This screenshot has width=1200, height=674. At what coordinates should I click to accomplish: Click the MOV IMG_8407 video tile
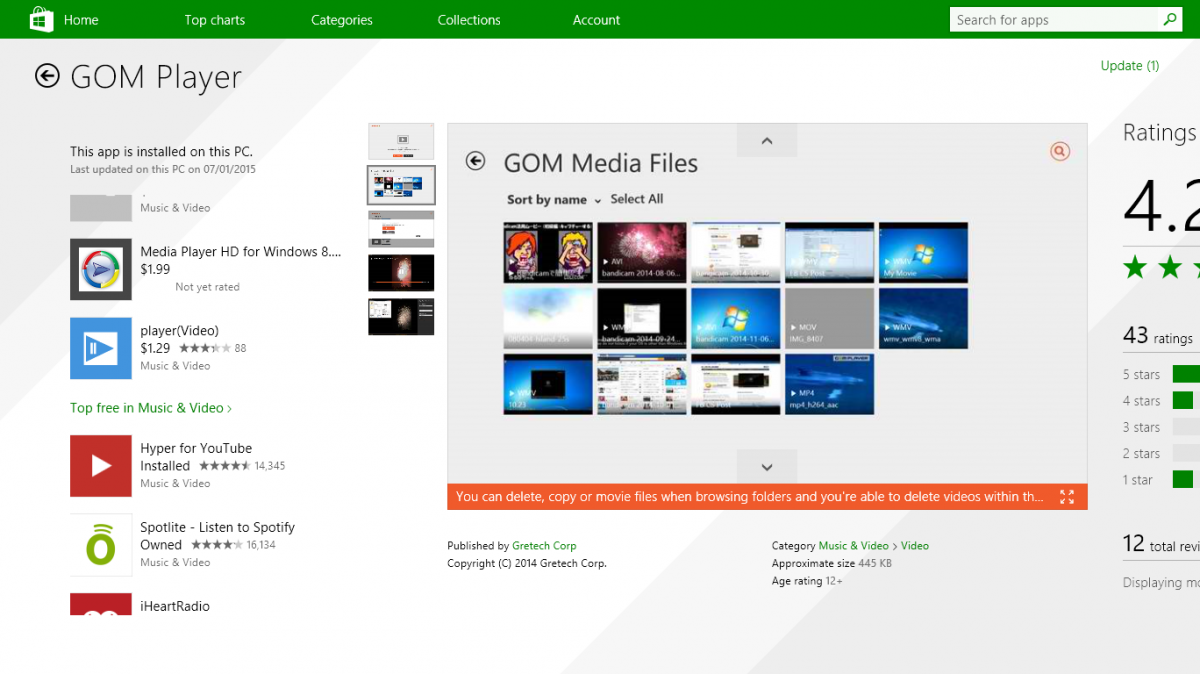click(829, 318)
